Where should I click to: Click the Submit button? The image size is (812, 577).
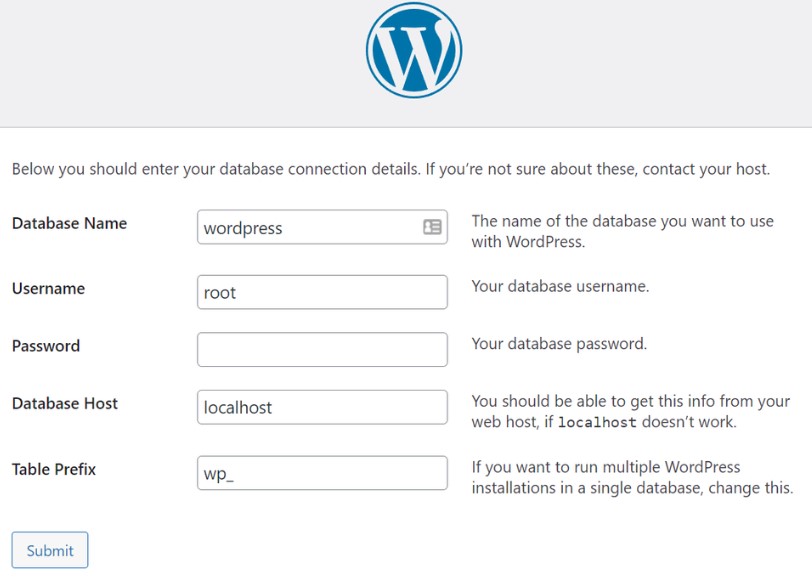[49, 549]
